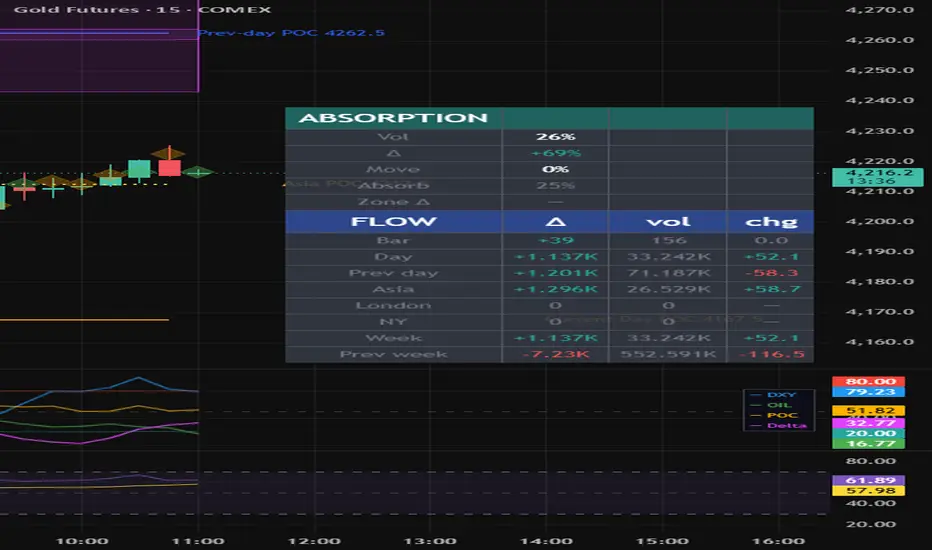Click the Prev week chg -116.5
Screen dimensions: 932x550
click(771, 354)
